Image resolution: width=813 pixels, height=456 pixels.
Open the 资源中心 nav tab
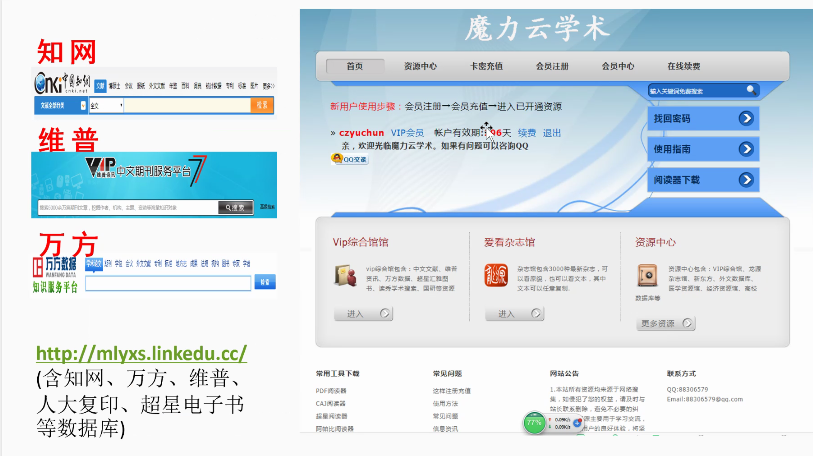click(420, 66)
